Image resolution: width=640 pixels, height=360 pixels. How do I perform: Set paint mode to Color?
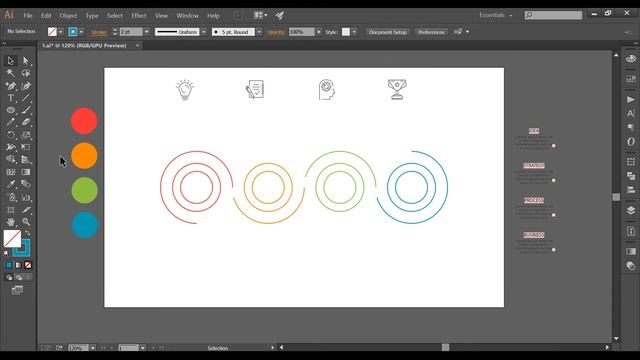(x=9, y=265)
